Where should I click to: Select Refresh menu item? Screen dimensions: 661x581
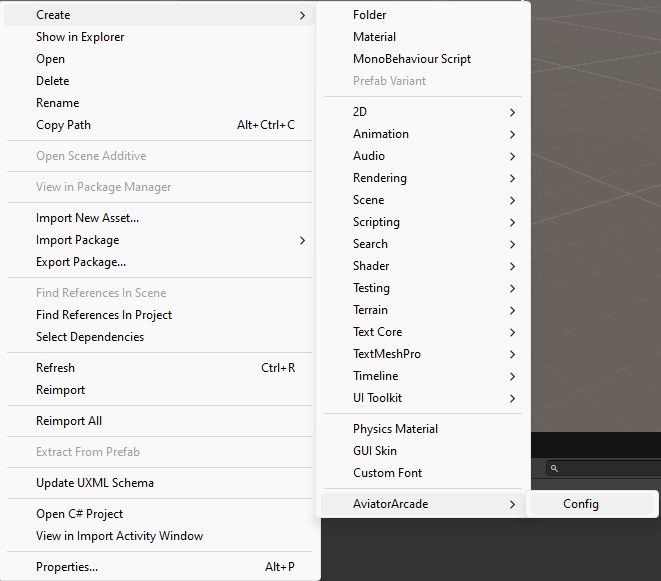tap(159, 368)
